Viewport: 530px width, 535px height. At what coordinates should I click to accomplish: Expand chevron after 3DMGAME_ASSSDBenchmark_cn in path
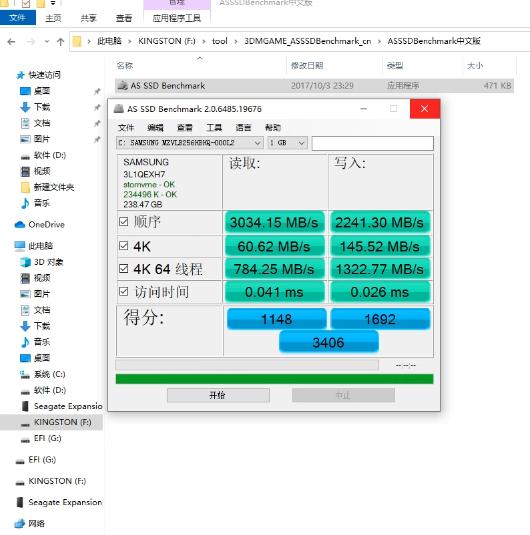(x=379, y=42)
